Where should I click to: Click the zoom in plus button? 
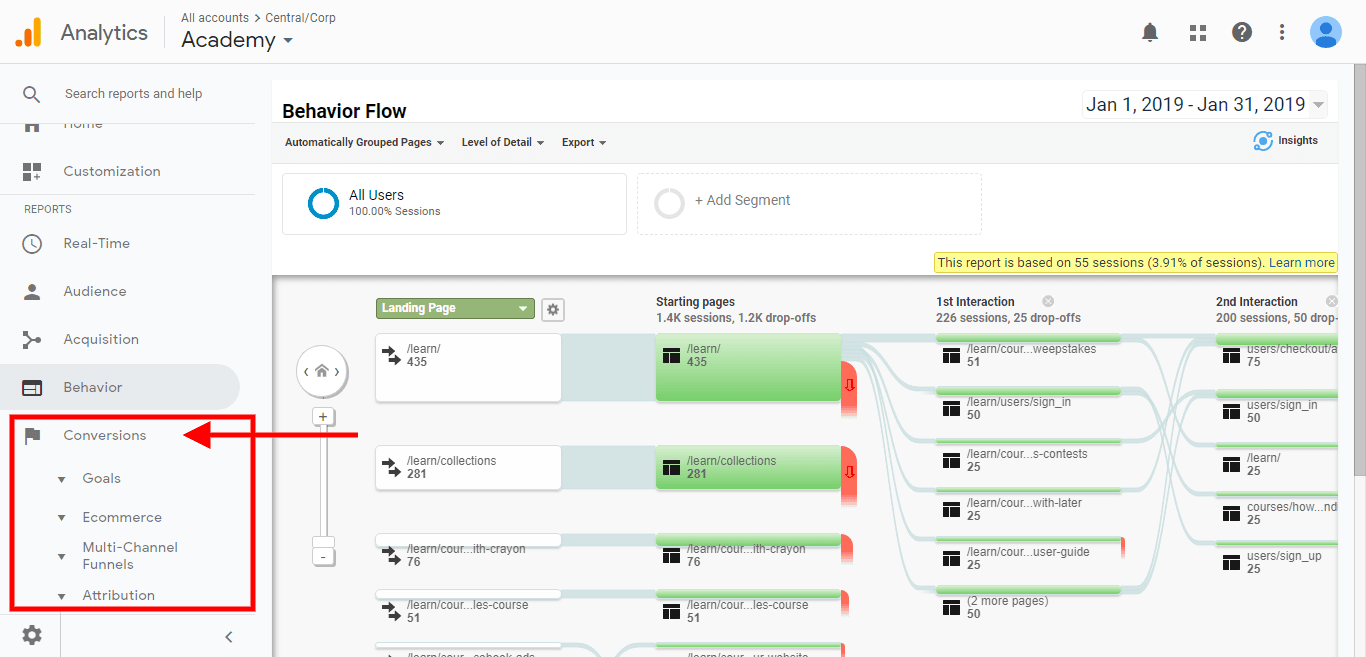pos(322,417)
